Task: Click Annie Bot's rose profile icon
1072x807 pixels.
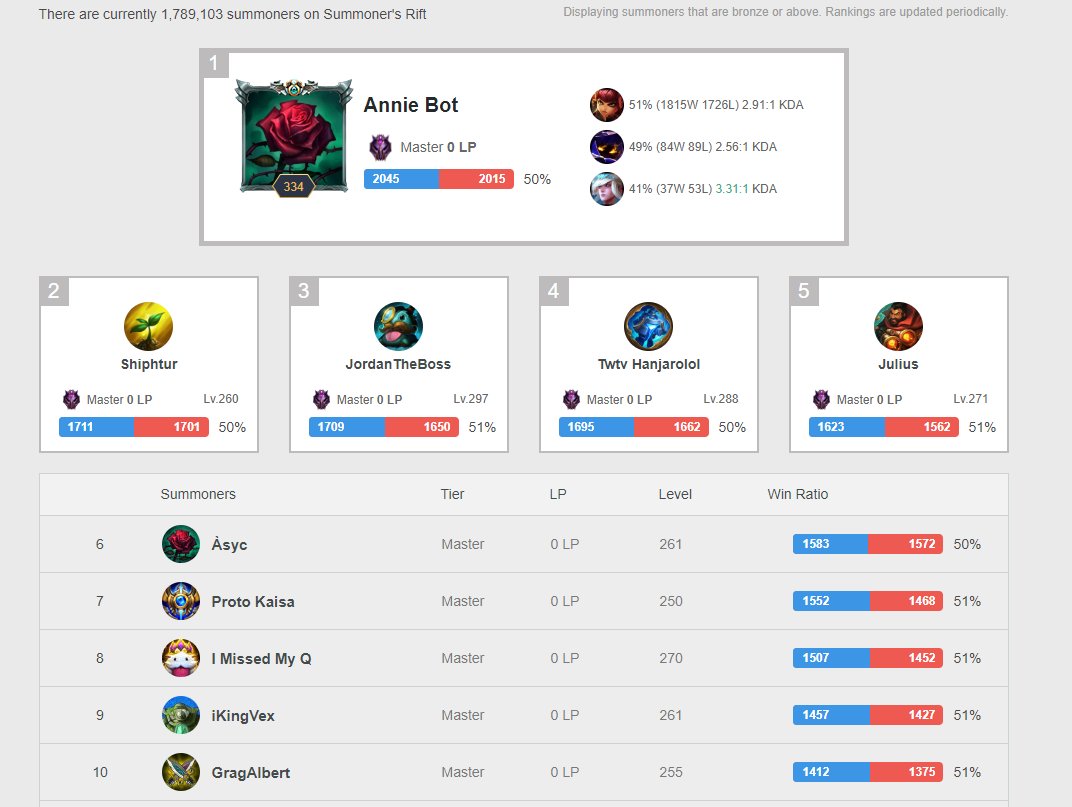Action: point(294,138)
